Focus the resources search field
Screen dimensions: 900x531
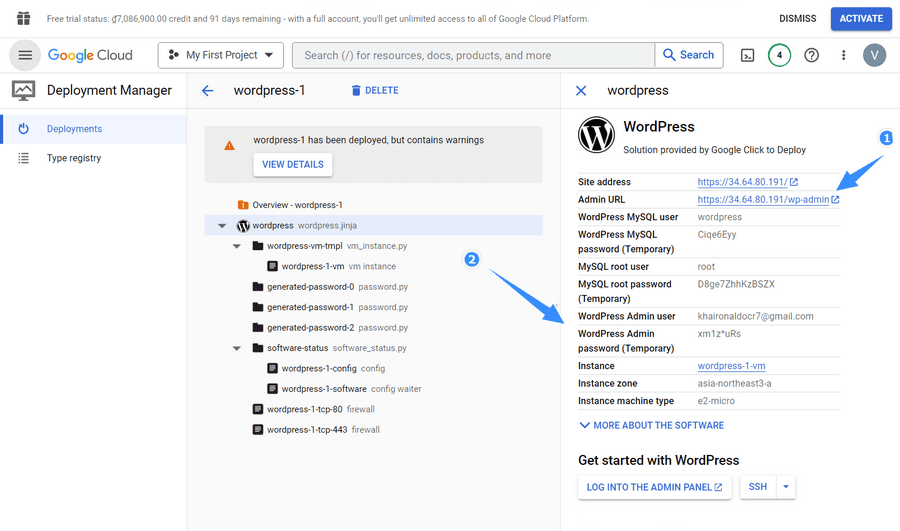click(x=474, y=55)
